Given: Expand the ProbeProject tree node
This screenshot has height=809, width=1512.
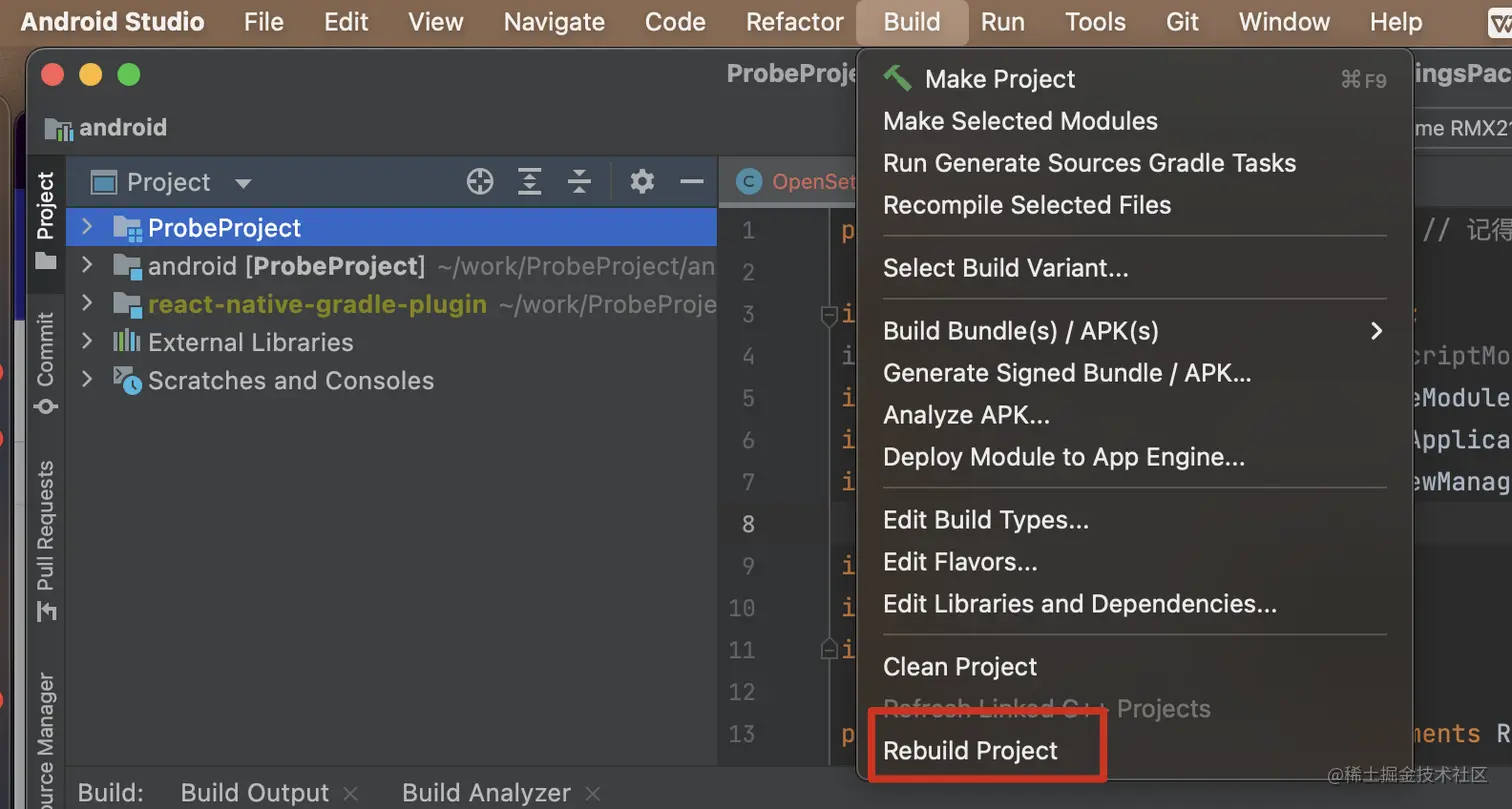Looking at the screenshot, I should coord(87,227).
